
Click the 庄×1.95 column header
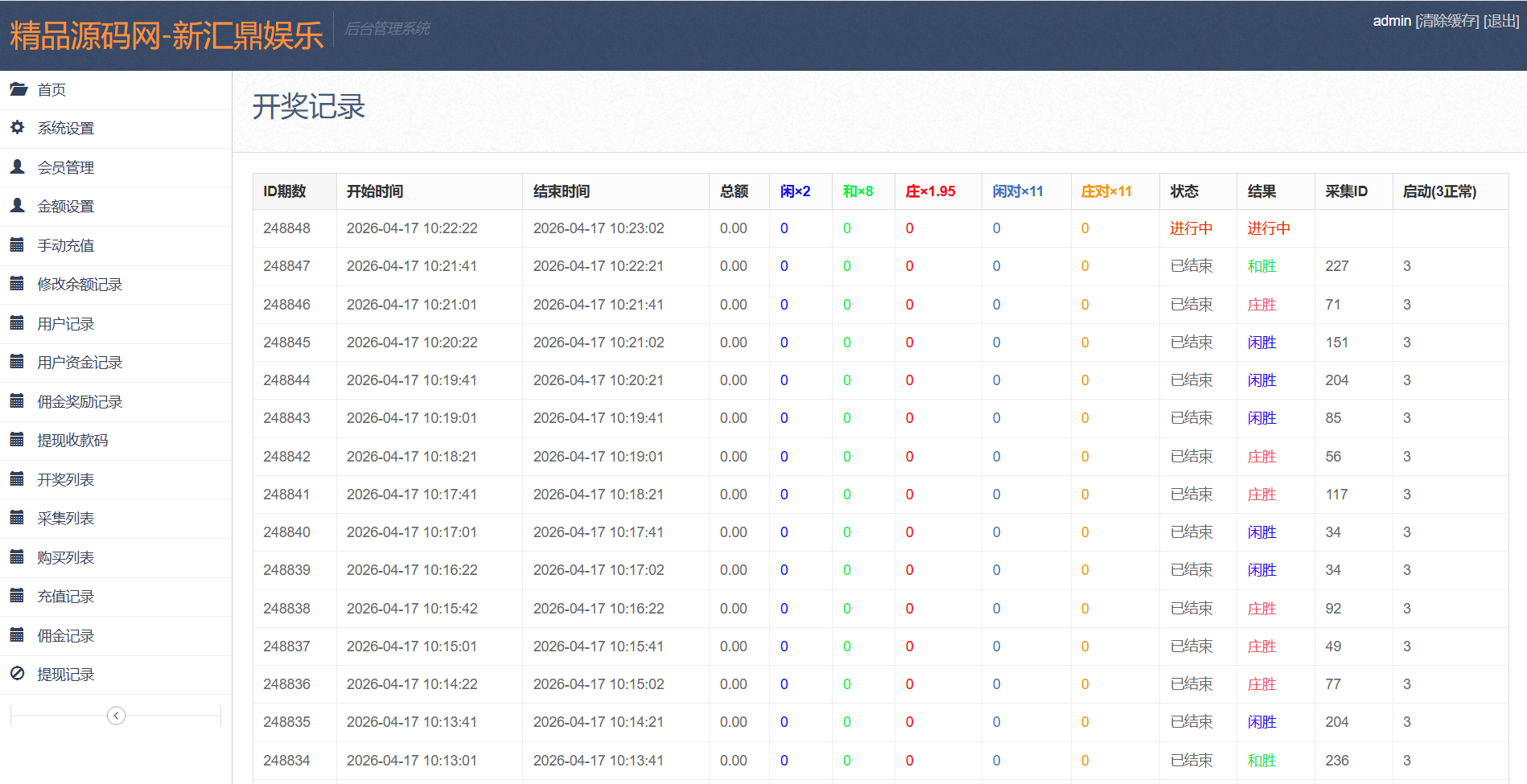click(930, 191)
